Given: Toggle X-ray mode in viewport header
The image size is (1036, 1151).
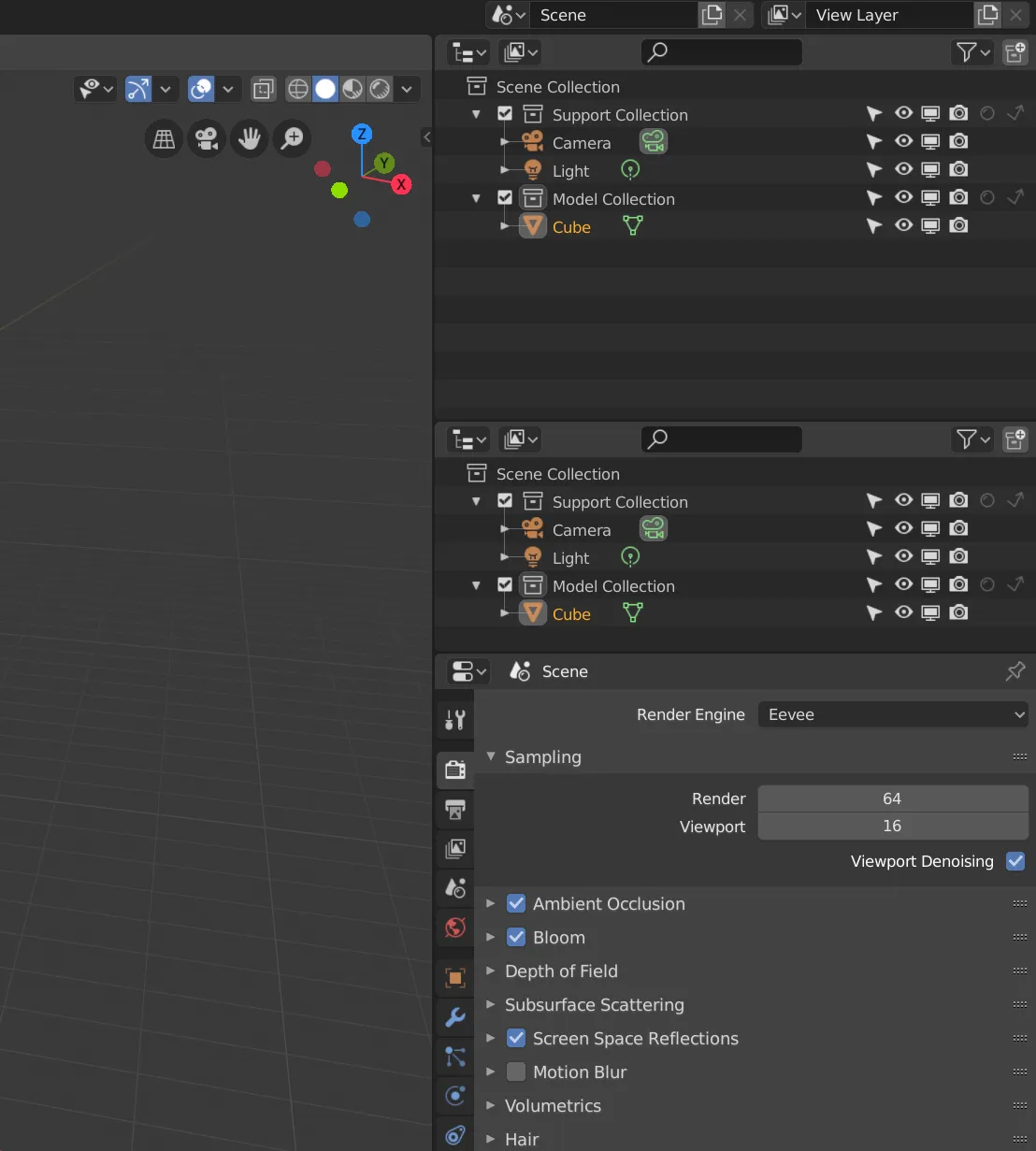Looking at the screenshot, I should click(264, 89).
